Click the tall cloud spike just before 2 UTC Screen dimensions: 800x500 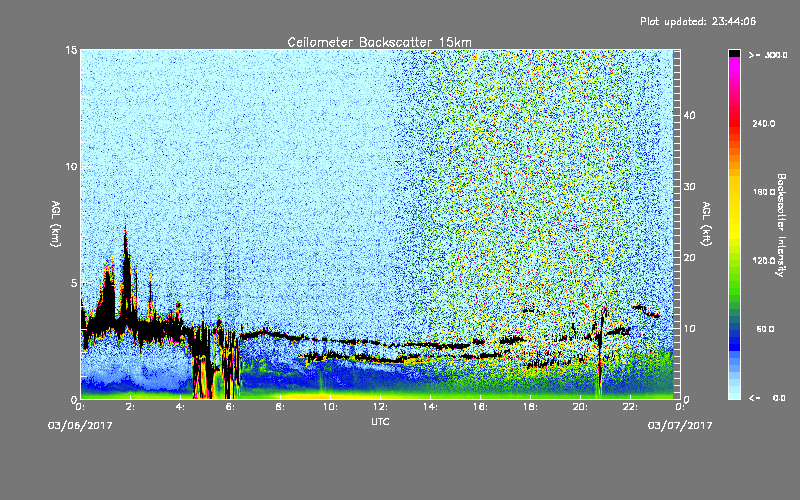(127, 276)
